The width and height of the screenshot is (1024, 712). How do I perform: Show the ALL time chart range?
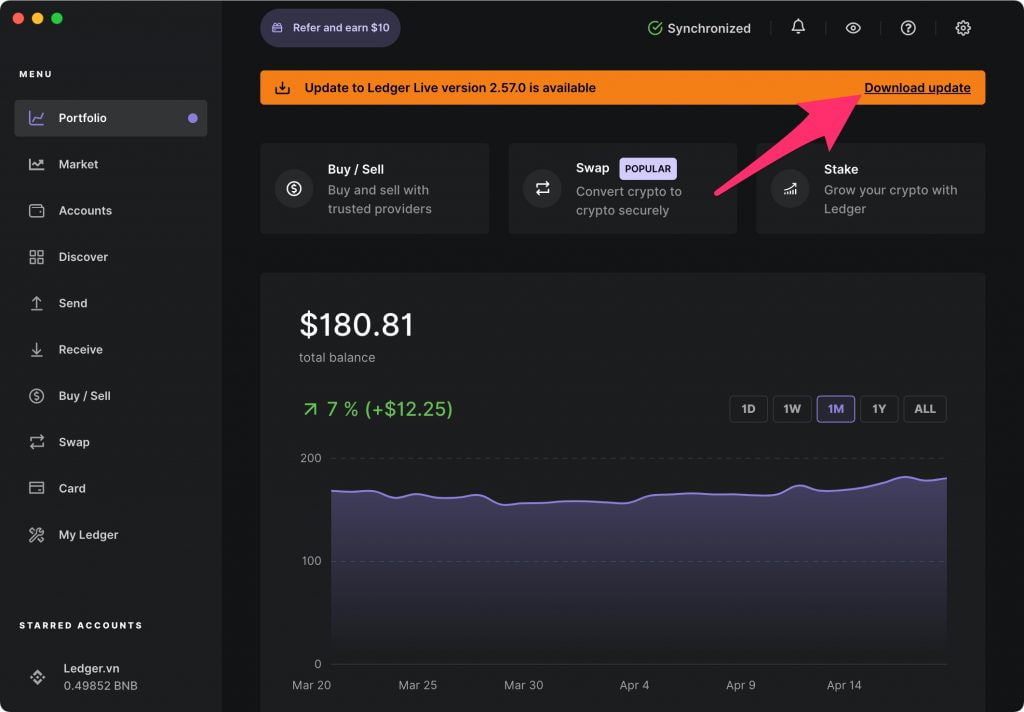pyautogui.click(x=925, y=409)
